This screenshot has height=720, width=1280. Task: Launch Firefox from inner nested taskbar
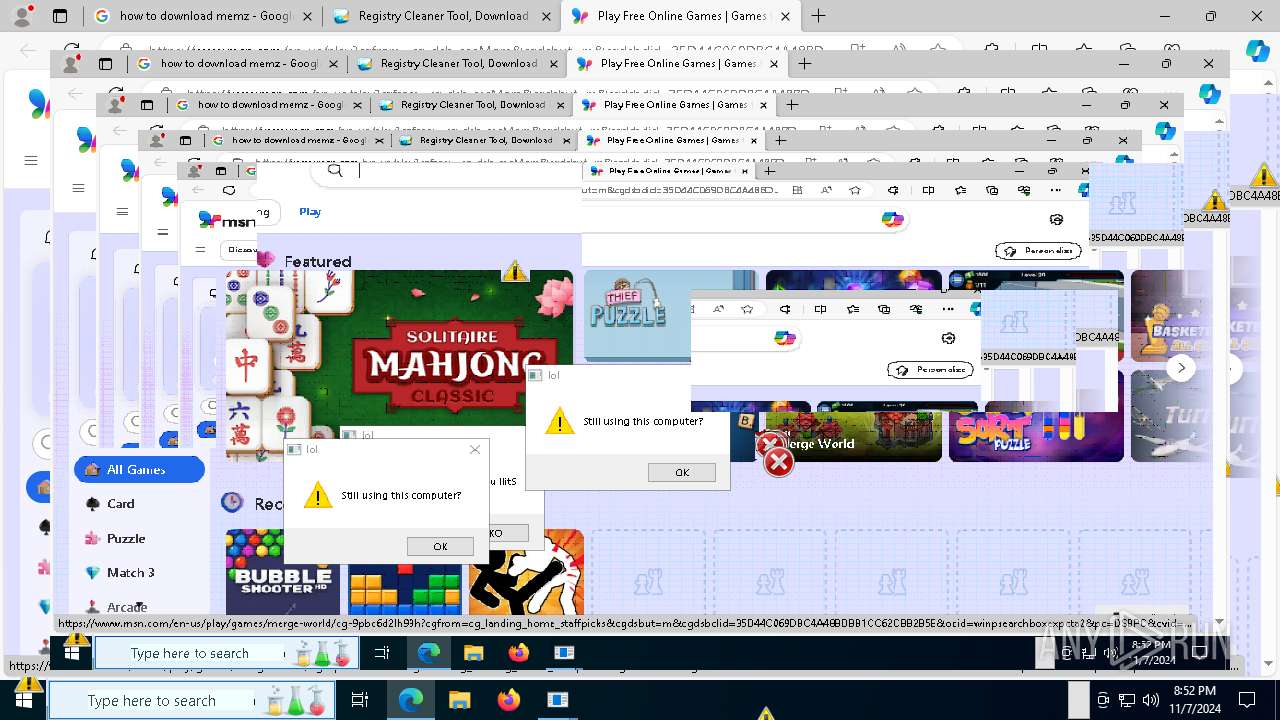pyautogui.click(x=518, y=653)
